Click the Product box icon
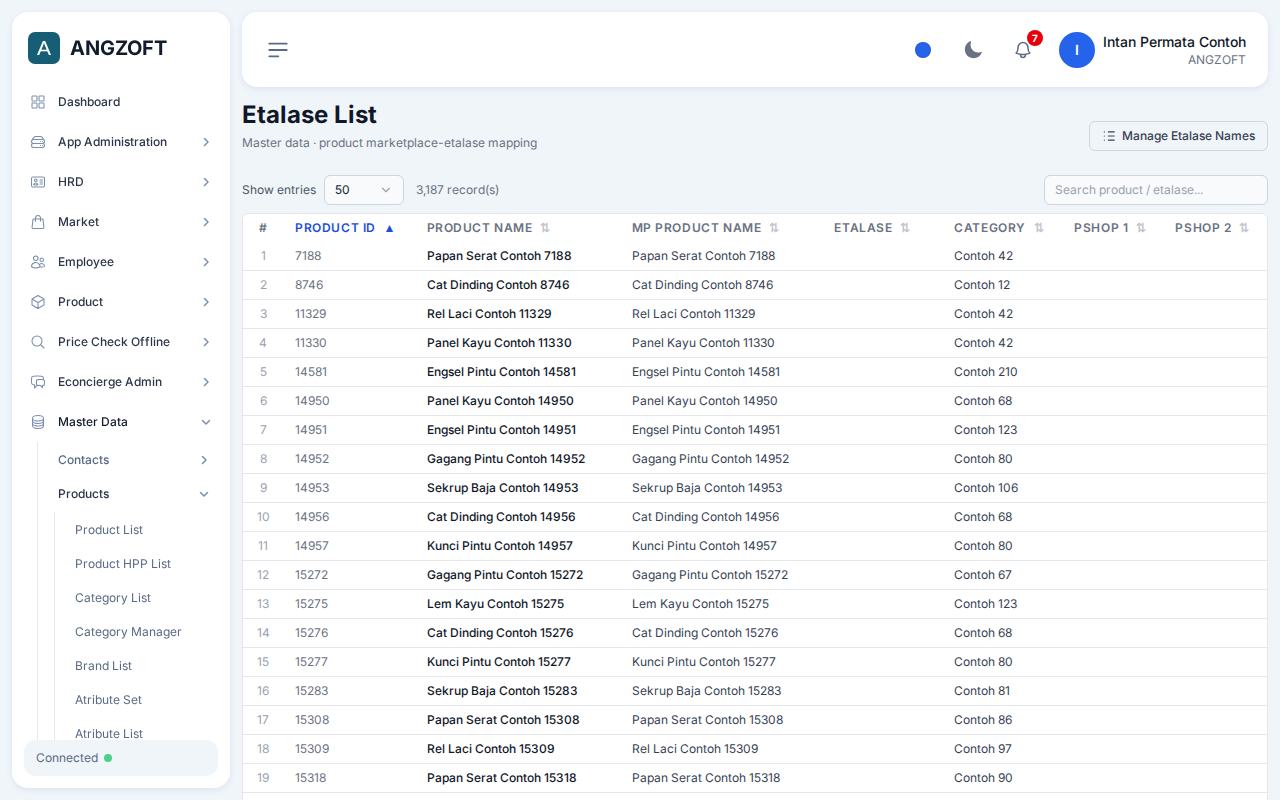1280x800 pixels. coord(38,302)
